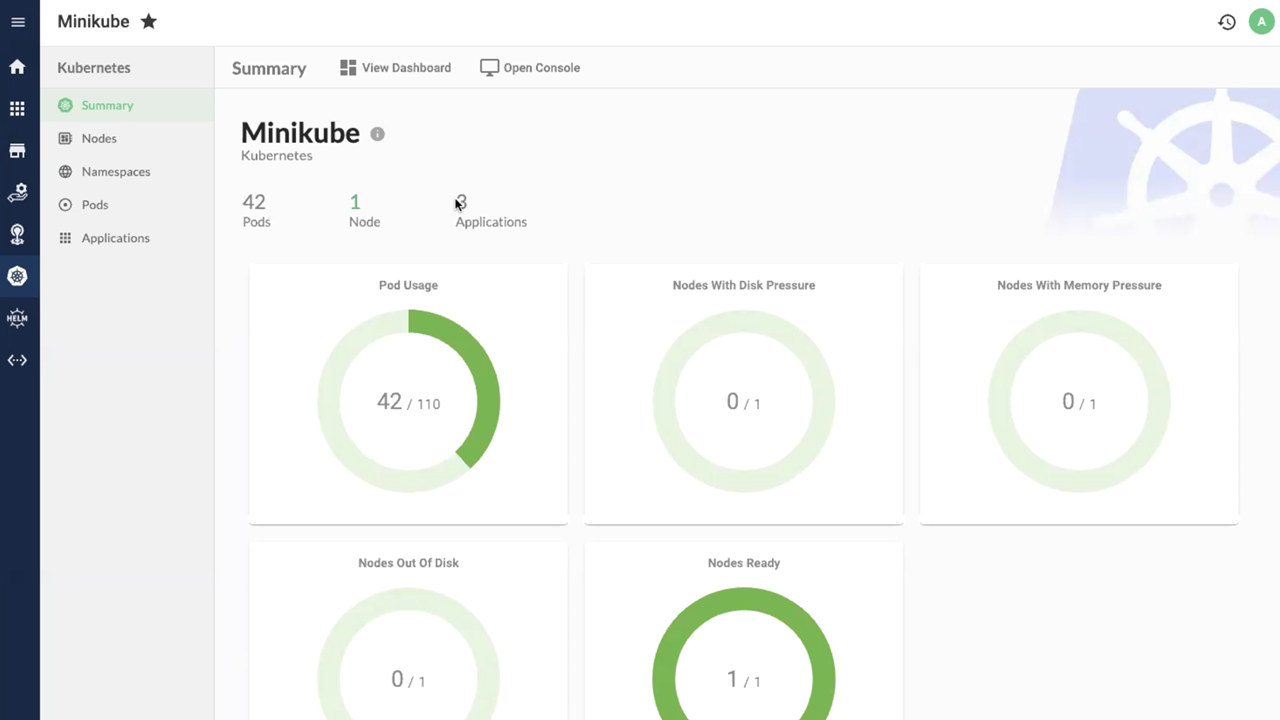Click the Nodes Ready card title
The image size is (1280, 720).
tap(744, 563)
